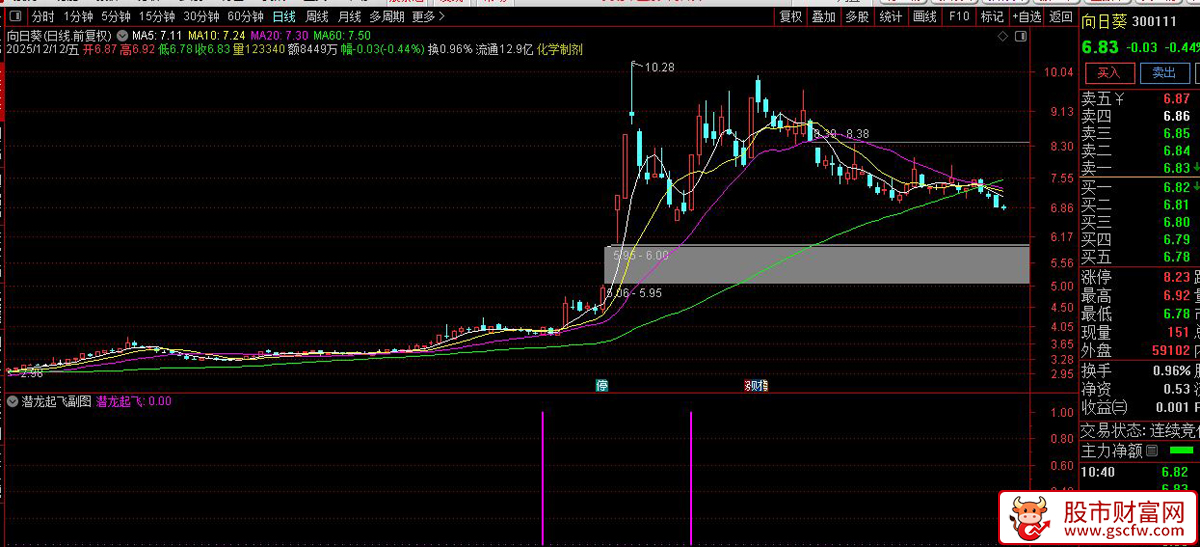Click the 收益(三) label icon
Viewport: 1200px width, 547px height.
click(x=1104, y=408)
